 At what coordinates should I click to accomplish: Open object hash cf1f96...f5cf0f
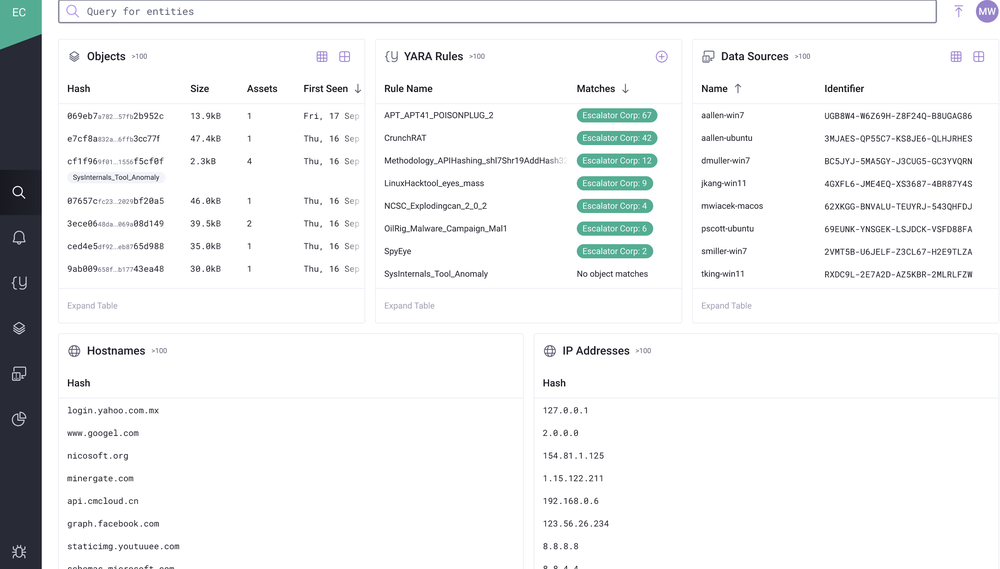click(x=115, y=161)
